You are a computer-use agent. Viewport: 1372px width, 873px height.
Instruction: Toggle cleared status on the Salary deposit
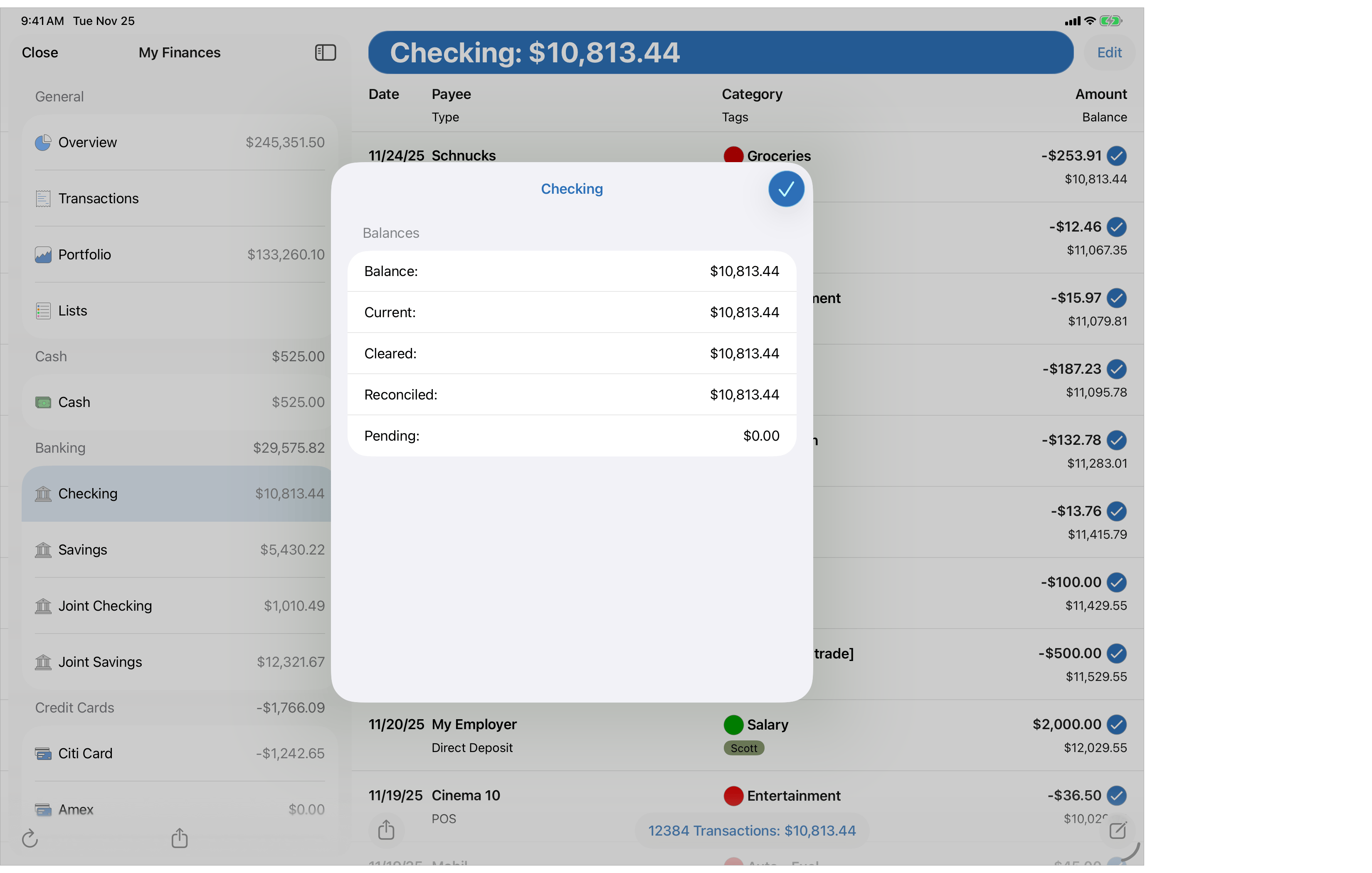tap(1117, 724)
